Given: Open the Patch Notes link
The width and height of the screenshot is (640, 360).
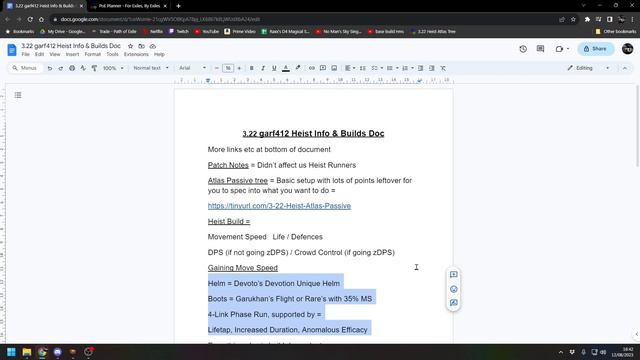Looking at the screenshot, I should tap(228, 165).
